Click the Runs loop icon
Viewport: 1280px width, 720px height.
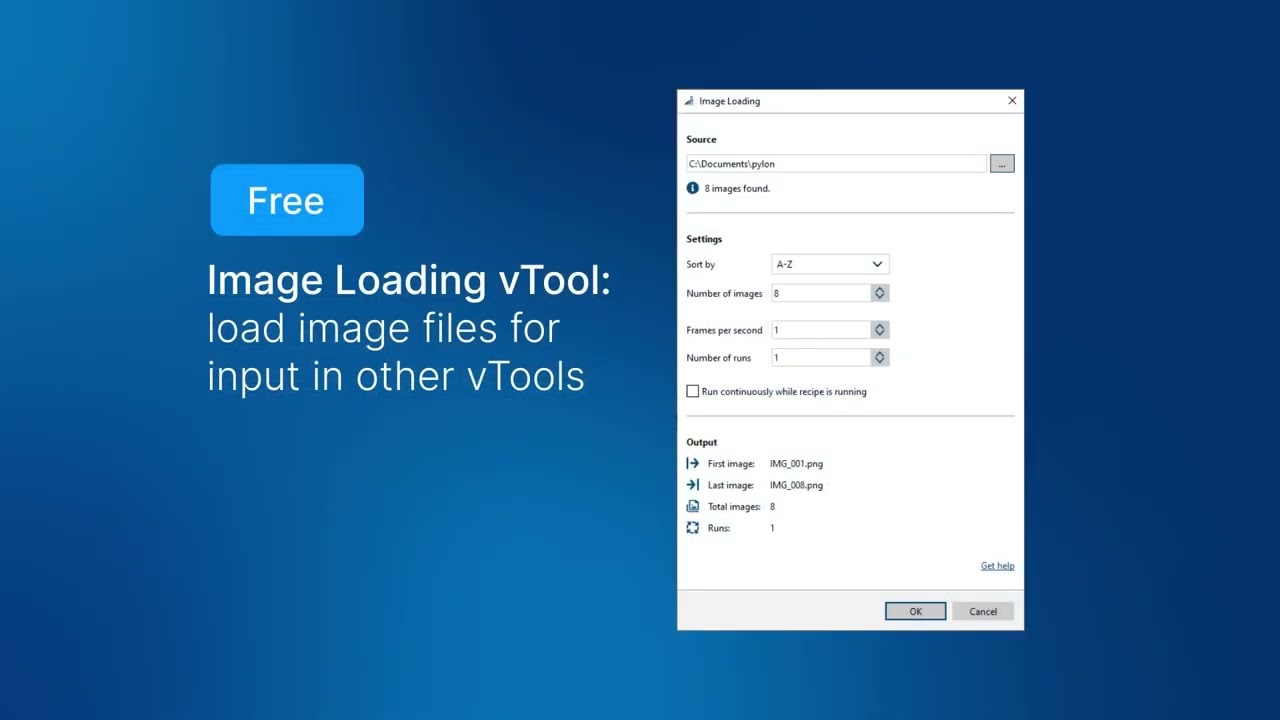coord(692,528)
